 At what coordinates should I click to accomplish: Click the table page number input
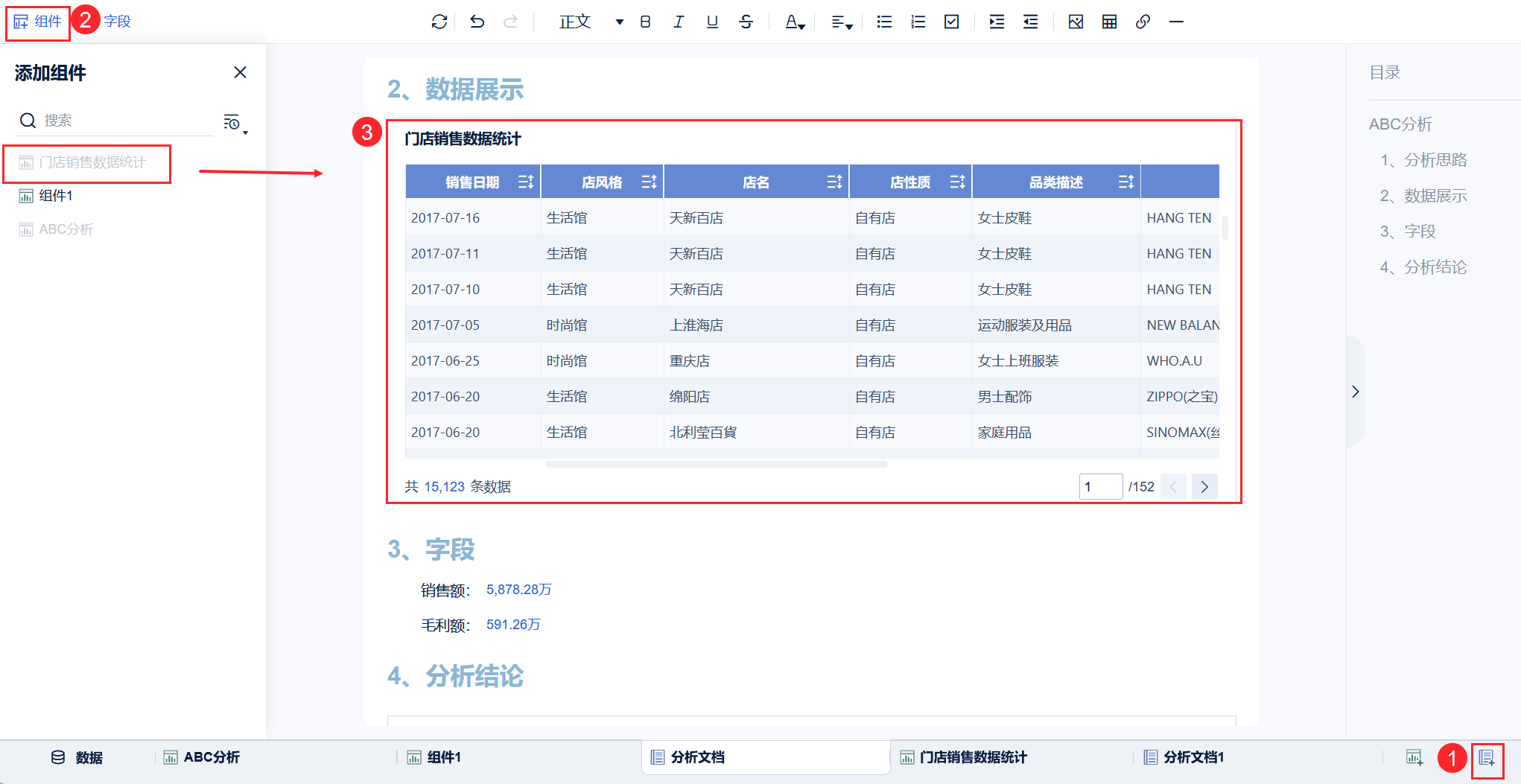click(x=1100, y=487)
